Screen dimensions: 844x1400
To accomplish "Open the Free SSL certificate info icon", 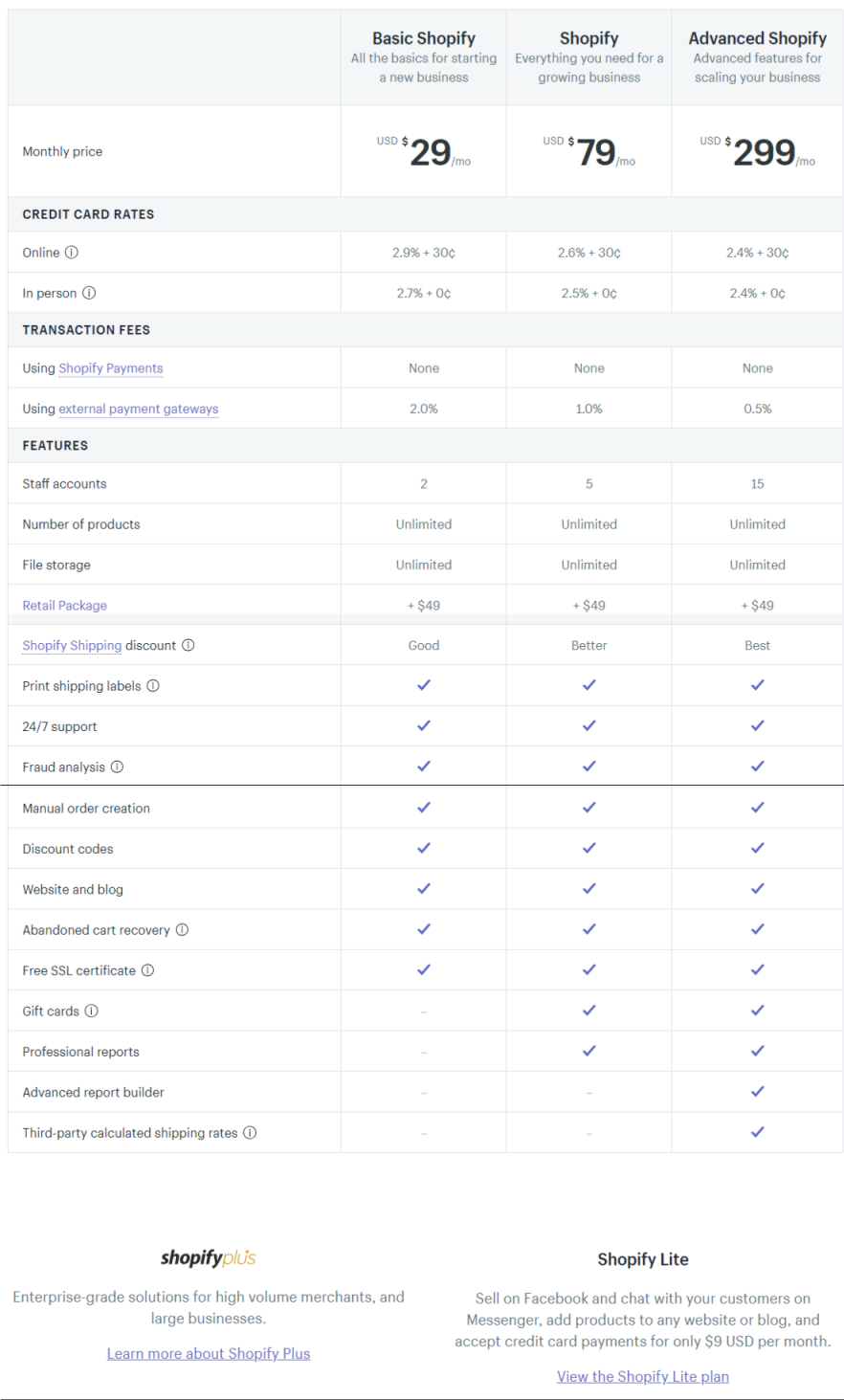I will (x=147, y=970).
